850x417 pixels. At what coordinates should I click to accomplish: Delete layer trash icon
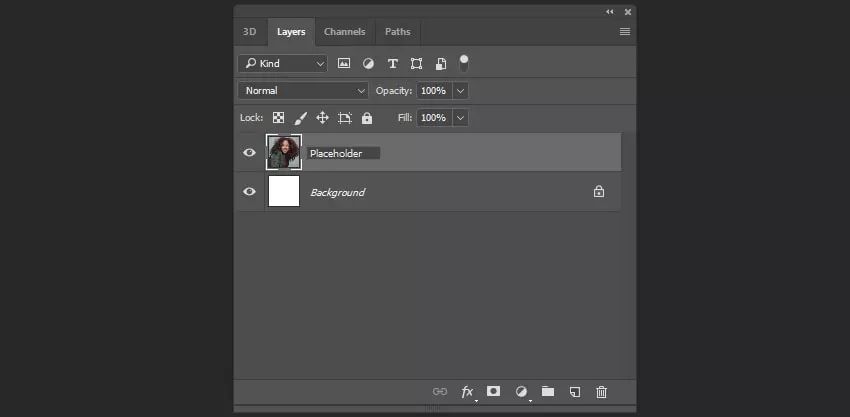click(601, 392)
